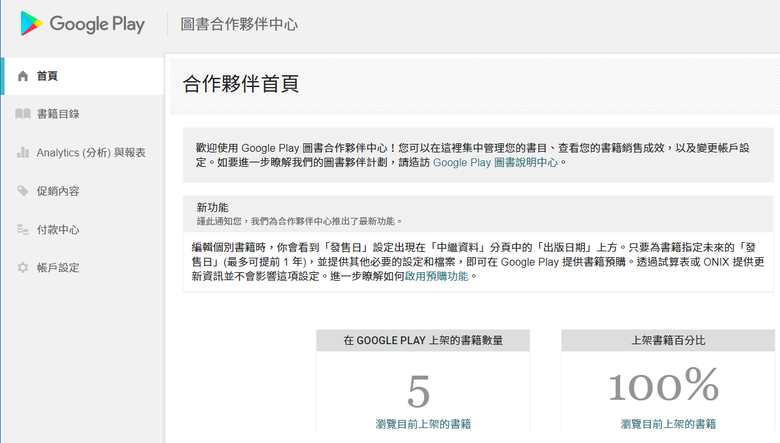Click the payment icon beside 付款中心
Viewport: 780px width, 443px height.
[x=23, y=229]
